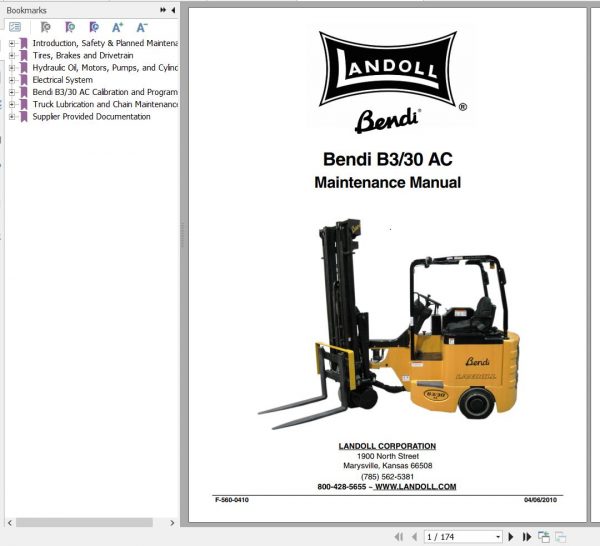Viewport: 600px width, 546px height.
Task: Jump to the last page
Action: pyautogui.click(x=527, y=537)
